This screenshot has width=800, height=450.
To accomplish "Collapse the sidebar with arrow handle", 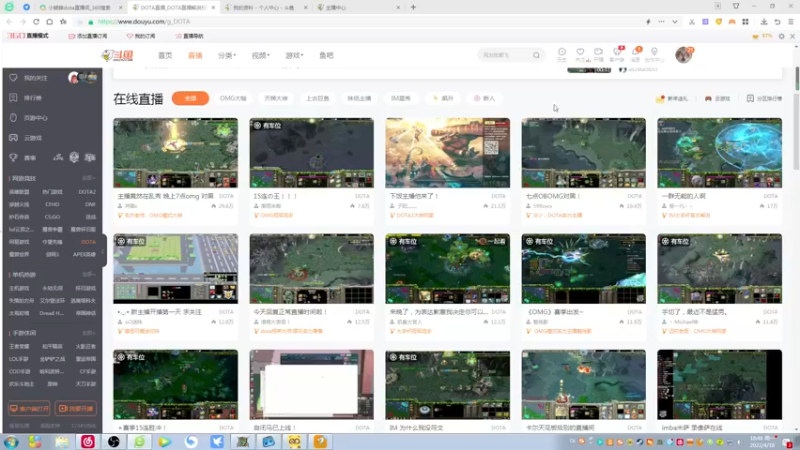I will click(x=104, y=251).
